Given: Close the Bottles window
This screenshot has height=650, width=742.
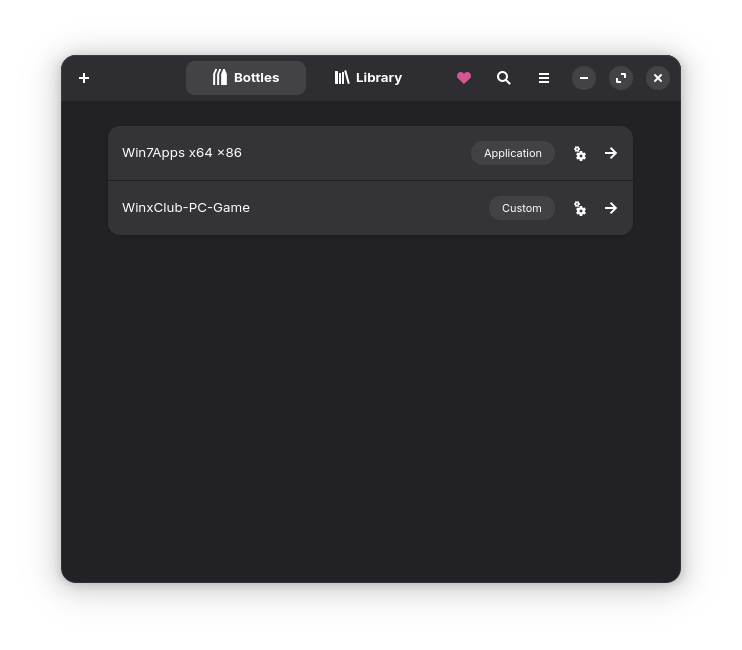Looking at the screenshot, I should pos(658,78).
